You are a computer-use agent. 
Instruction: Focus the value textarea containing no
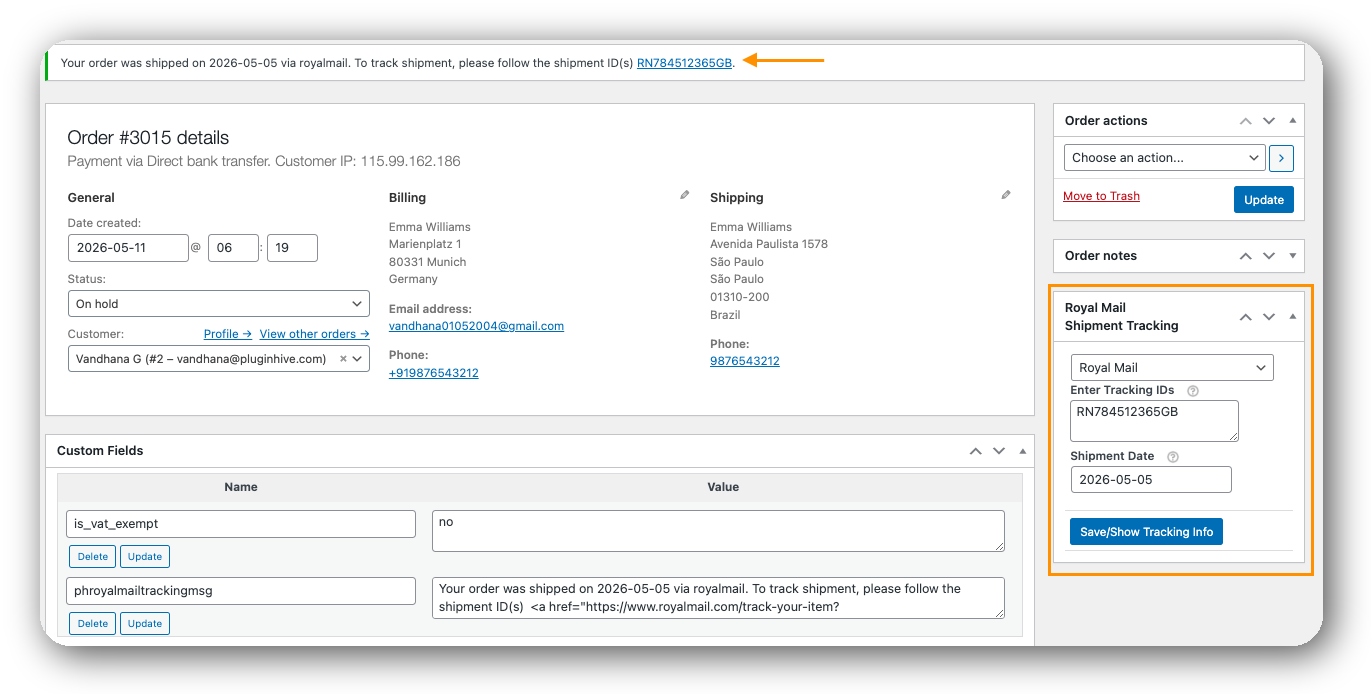point(718,531)
